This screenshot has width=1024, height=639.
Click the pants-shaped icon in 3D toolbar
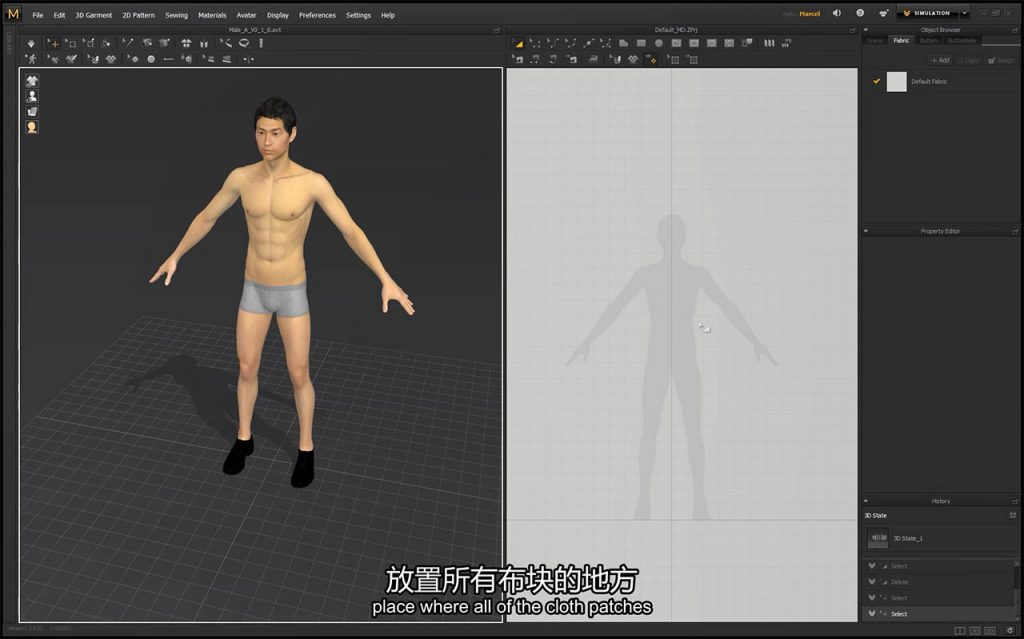coord(204,43)
